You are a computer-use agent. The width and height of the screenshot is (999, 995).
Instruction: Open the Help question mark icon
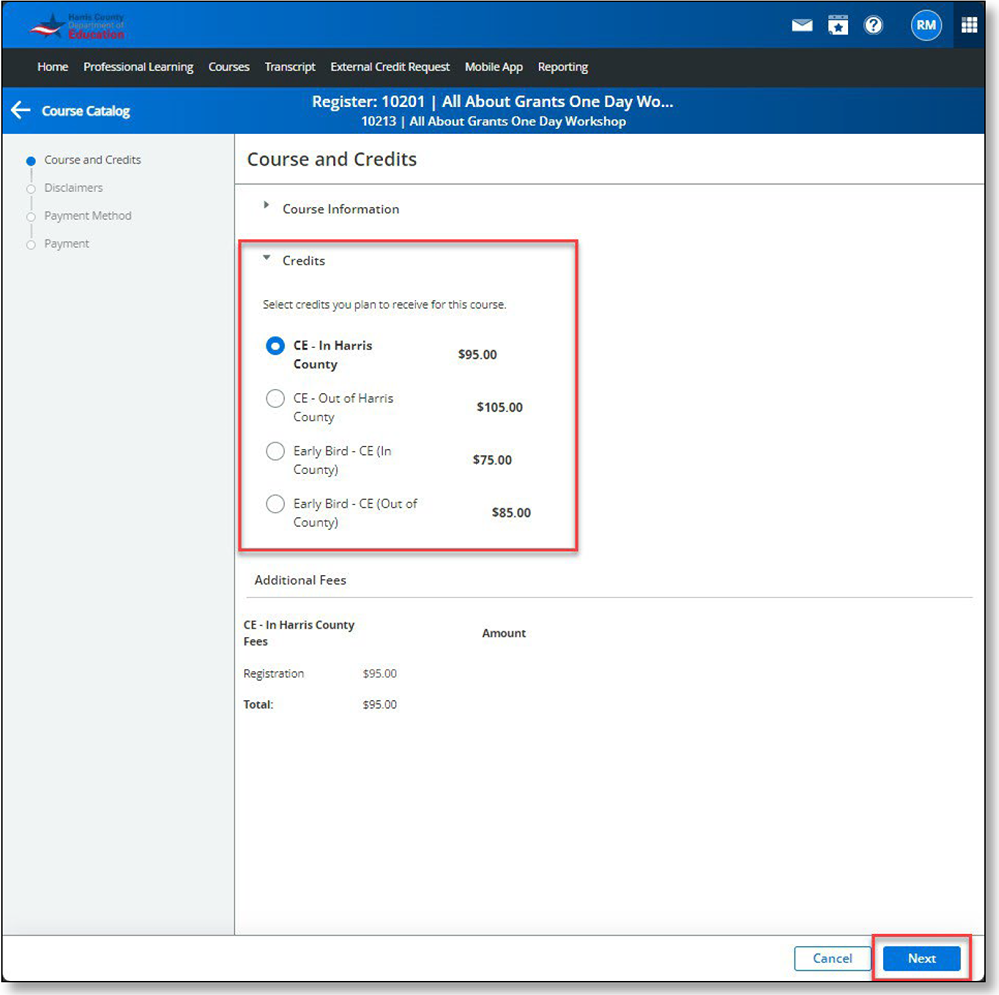click(873, 25)
